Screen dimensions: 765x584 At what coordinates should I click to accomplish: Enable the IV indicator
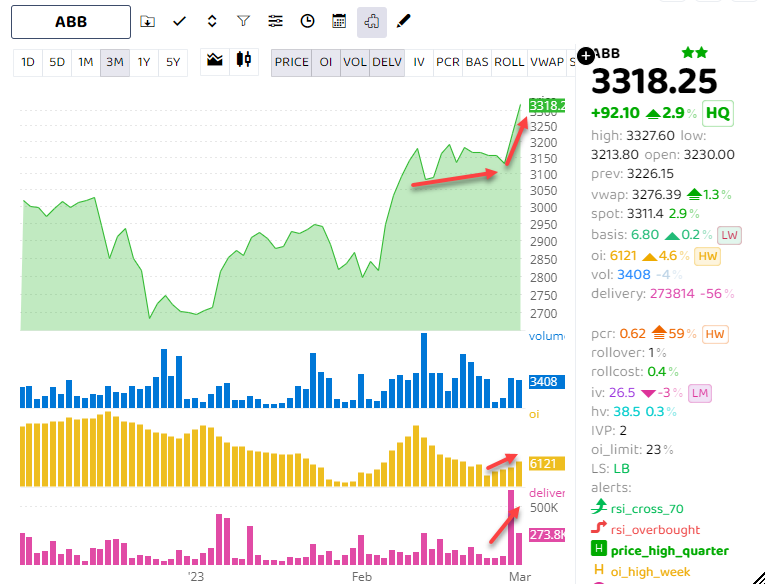(x=419, y=62)
